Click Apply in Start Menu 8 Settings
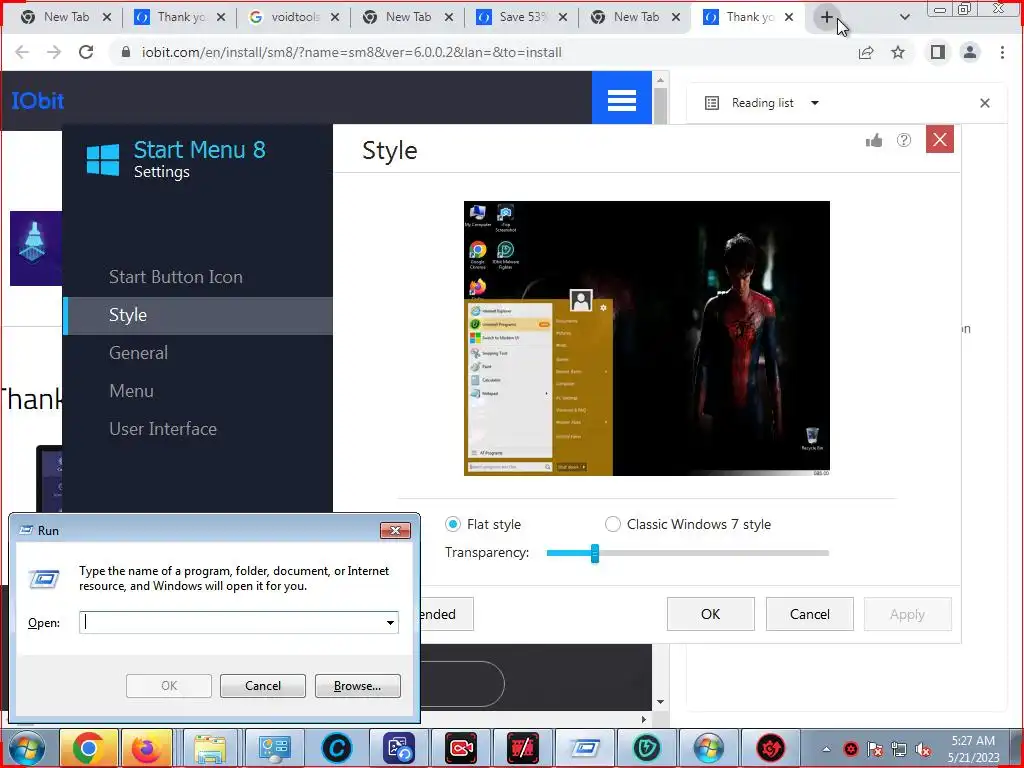Viewport: 1024px width, 768px height. 907,615
